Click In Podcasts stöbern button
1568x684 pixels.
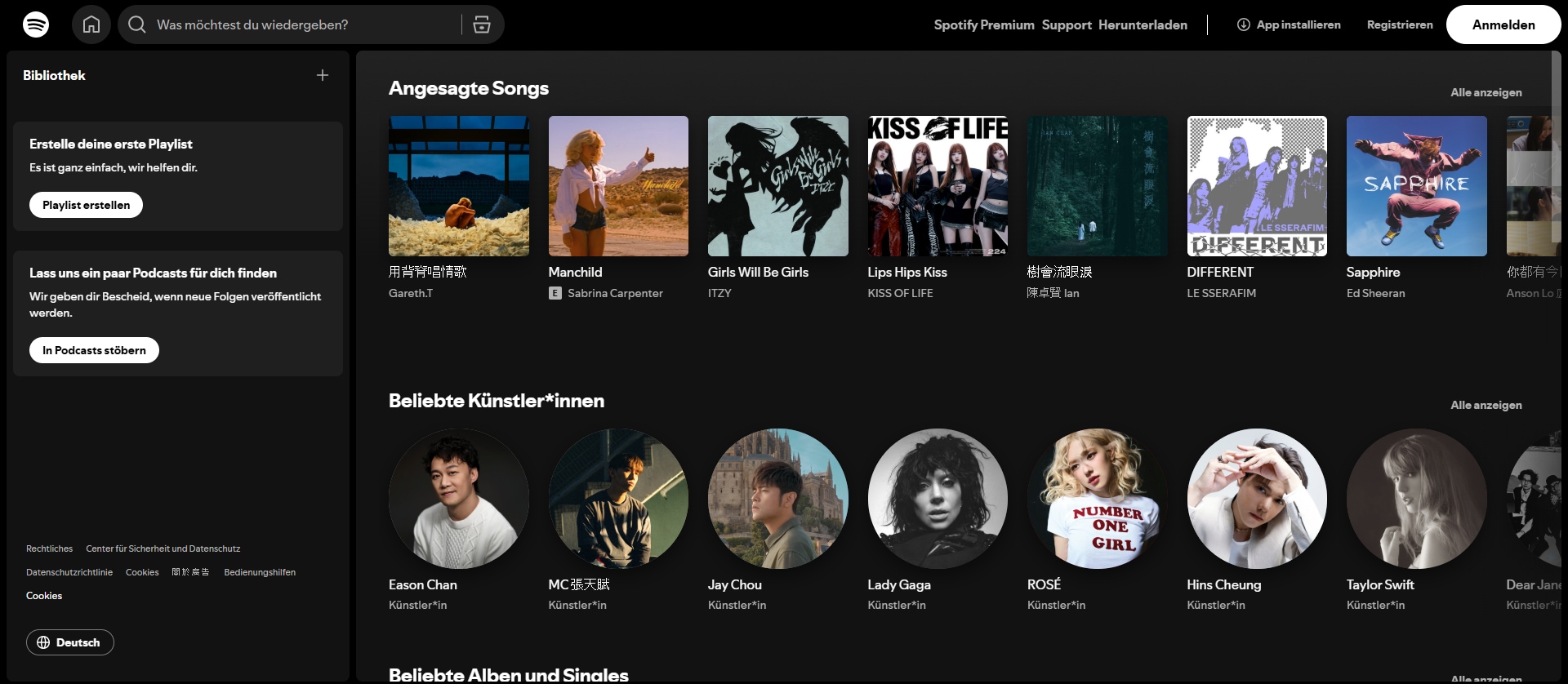[94, 350]
